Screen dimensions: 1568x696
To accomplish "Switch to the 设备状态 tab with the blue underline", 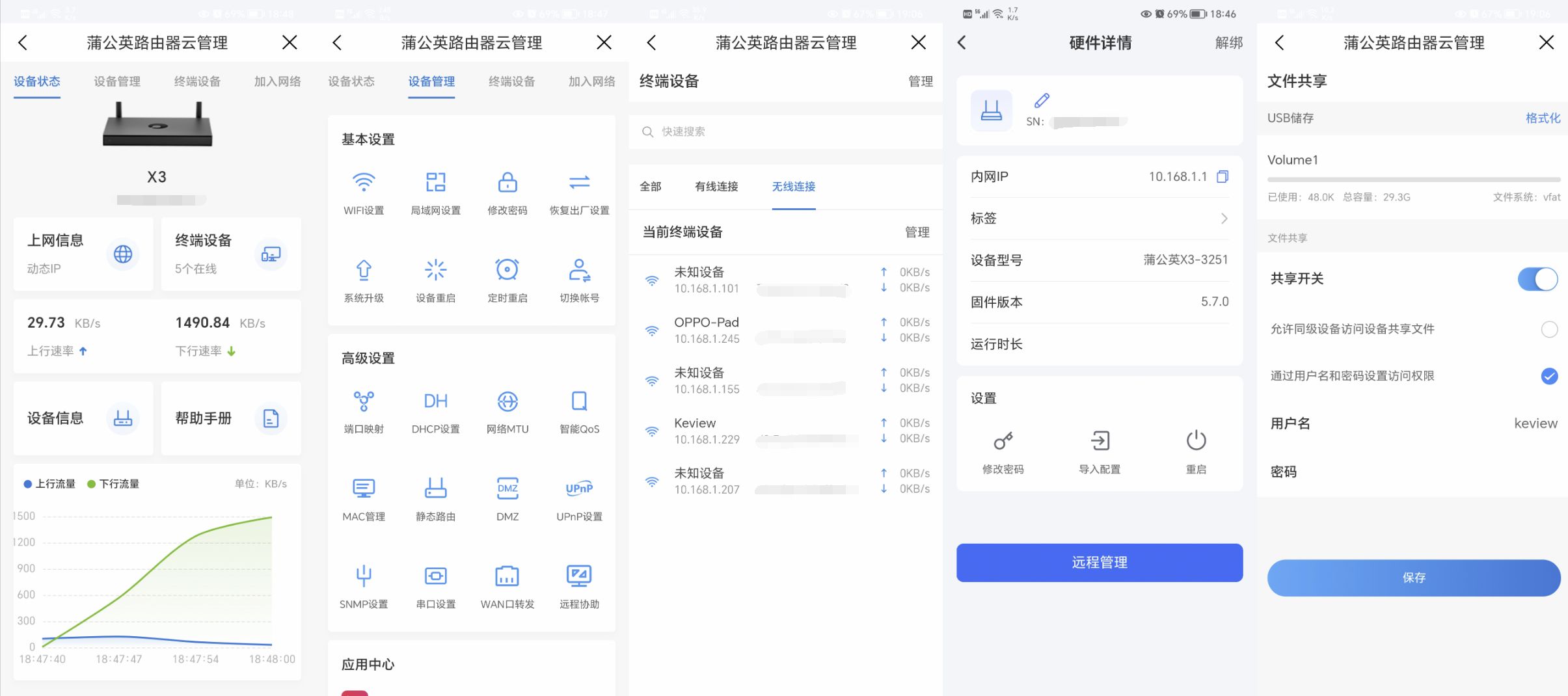I will click(37, 82).
